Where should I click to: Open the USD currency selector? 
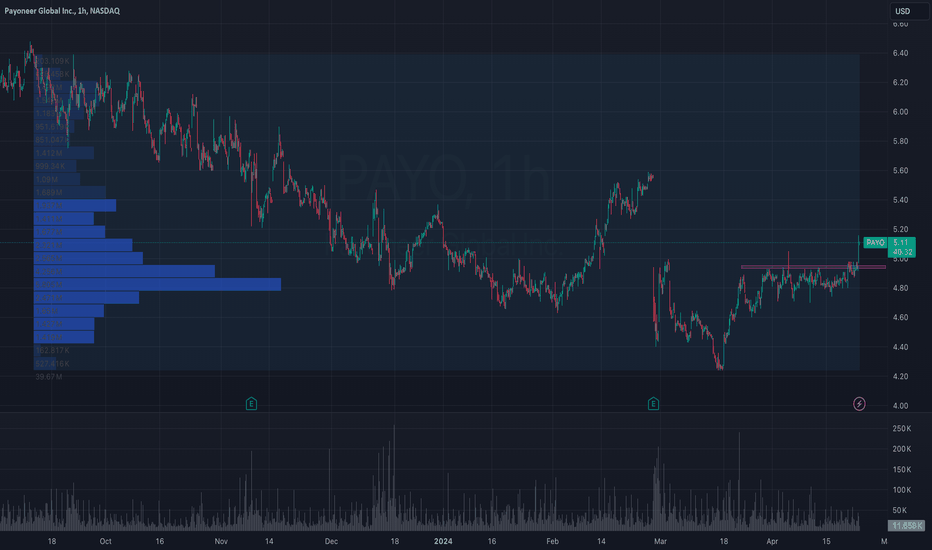[909, 11]
